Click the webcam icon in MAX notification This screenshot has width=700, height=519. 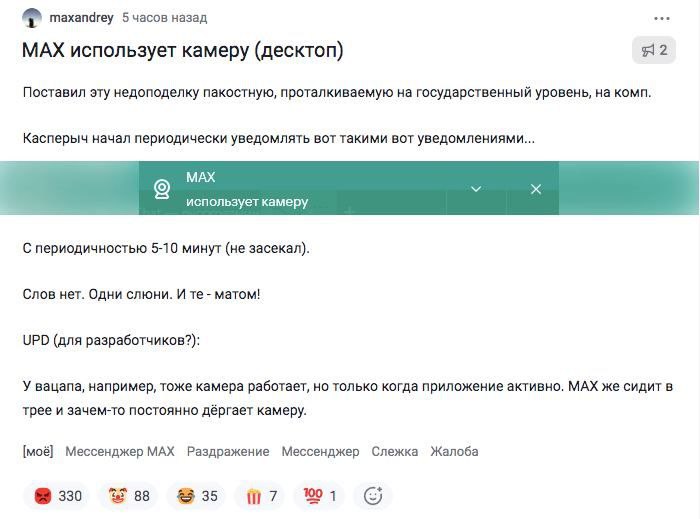(162, 189)
